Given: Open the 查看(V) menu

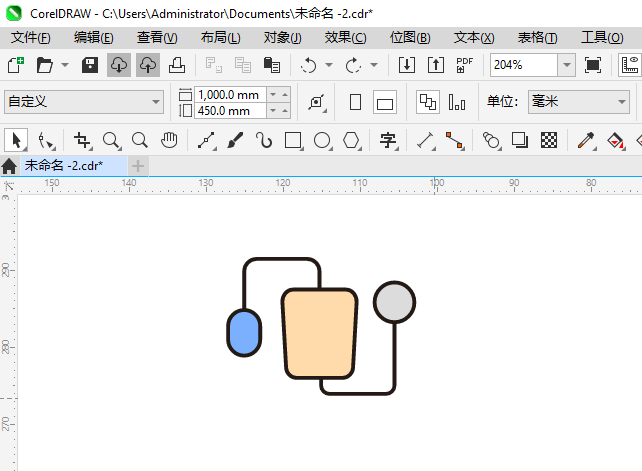Looking at the screenshot, I should point(157,38).
